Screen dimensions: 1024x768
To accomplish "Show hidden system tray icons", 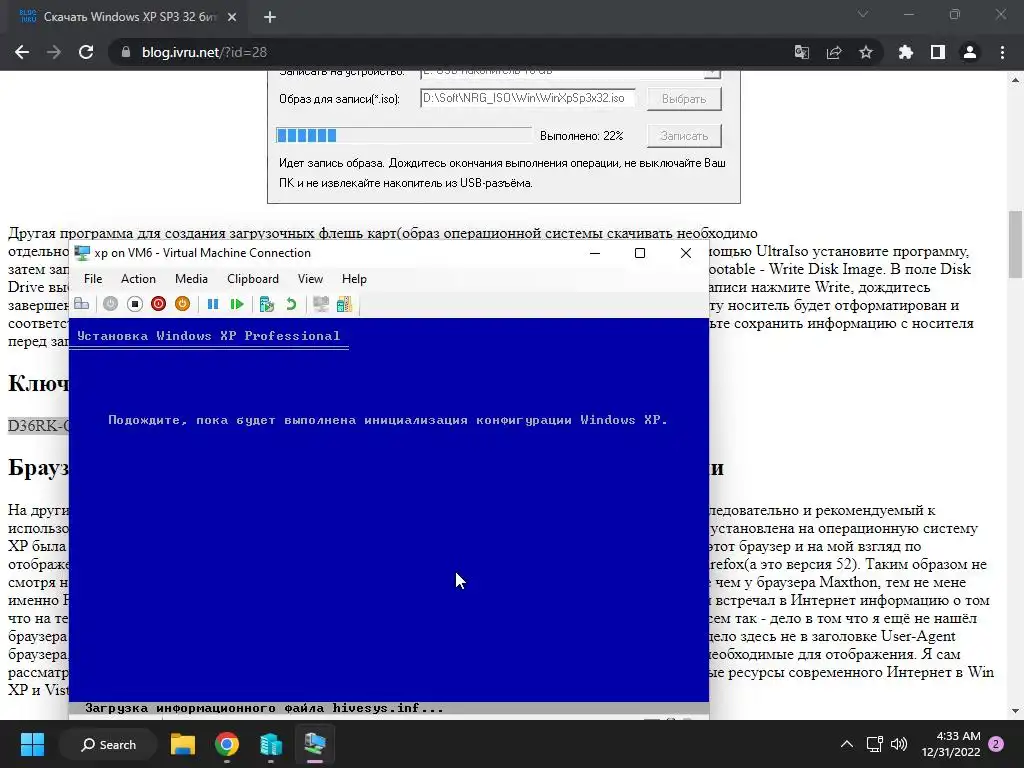I will pos(846,744).
